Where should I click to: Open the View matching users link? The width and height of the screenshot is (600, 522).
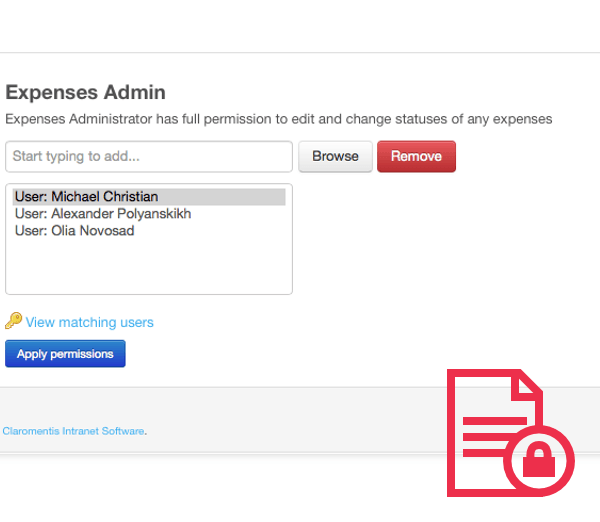90,322
